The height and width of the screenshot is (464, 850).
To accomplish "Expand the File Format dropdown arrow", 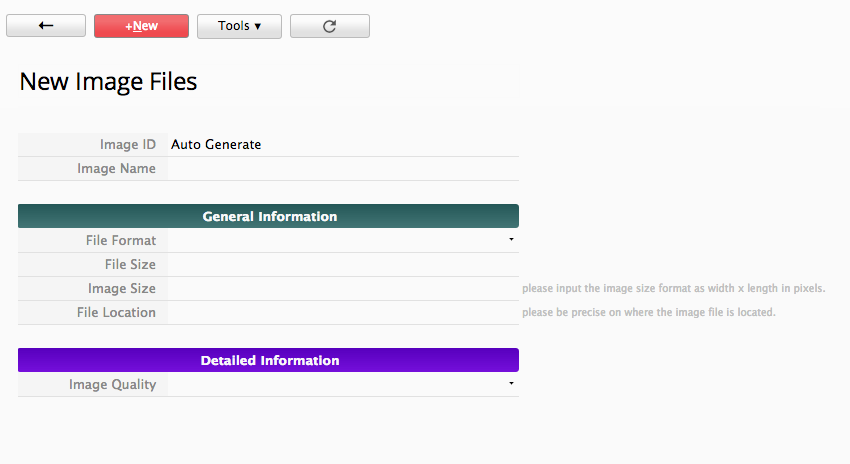I will pyautogui.click(x=510, y=240).
